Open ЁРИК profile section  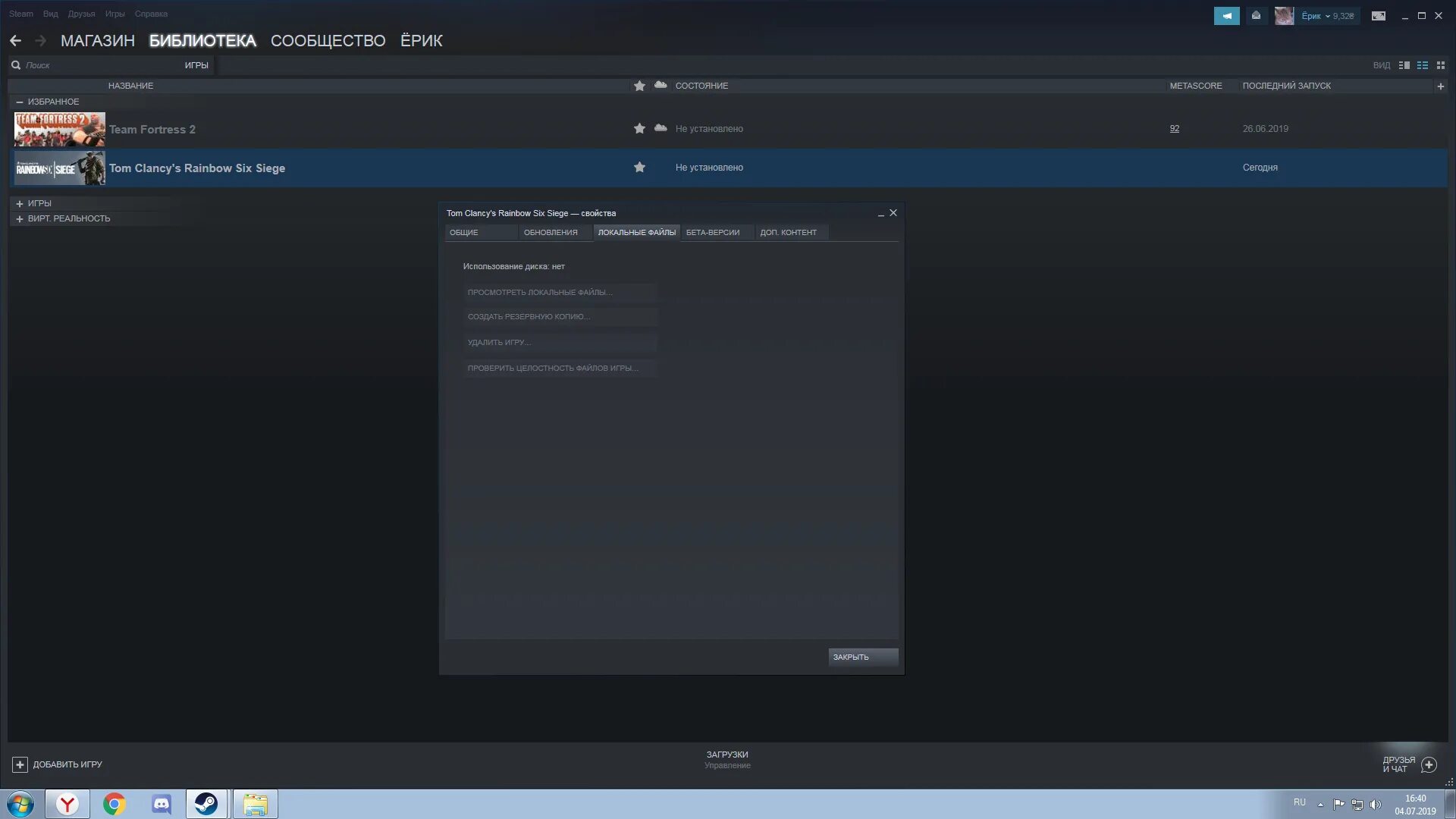(x=421, y=40)
